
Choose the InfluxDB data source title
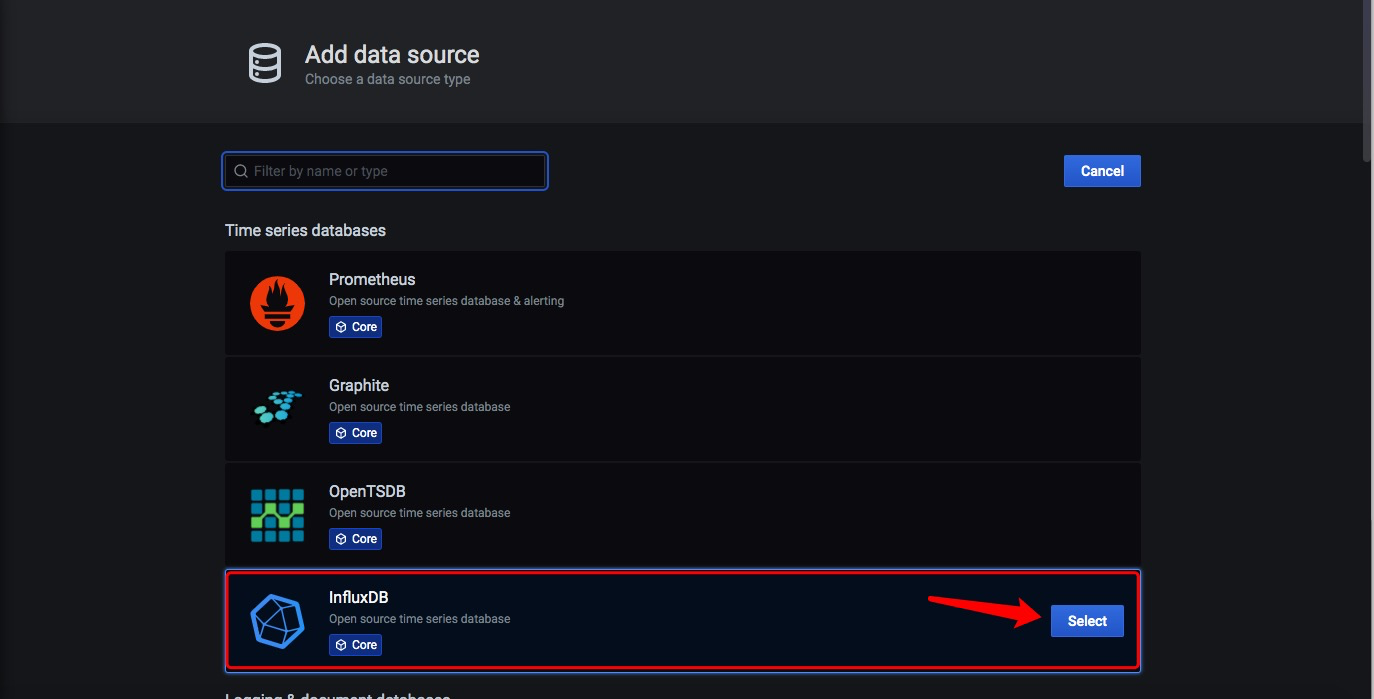coord(358,597)
